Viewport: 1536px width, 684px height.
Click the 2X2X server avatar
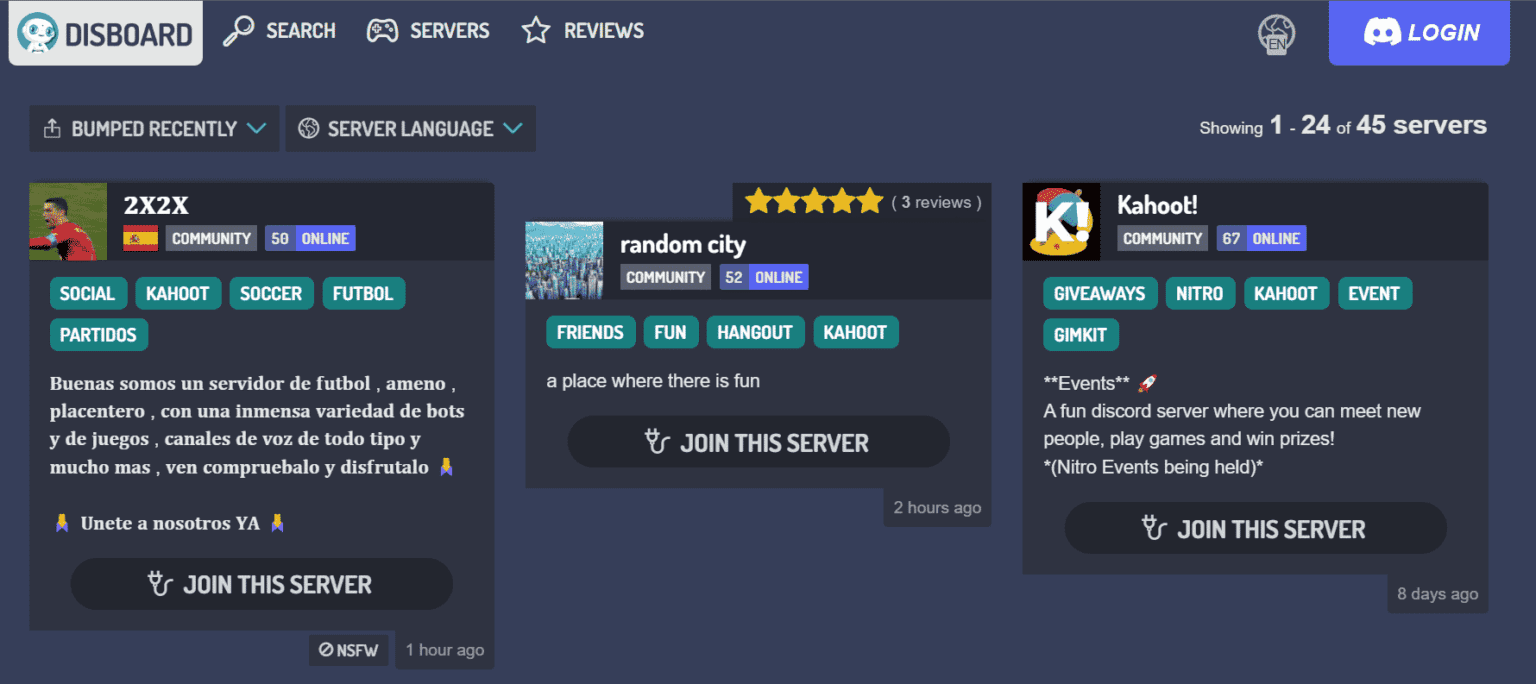pos(68,222)
